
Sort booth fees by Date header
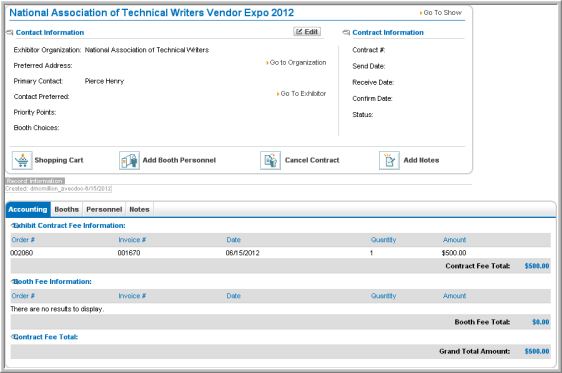(x=234, y=296)
